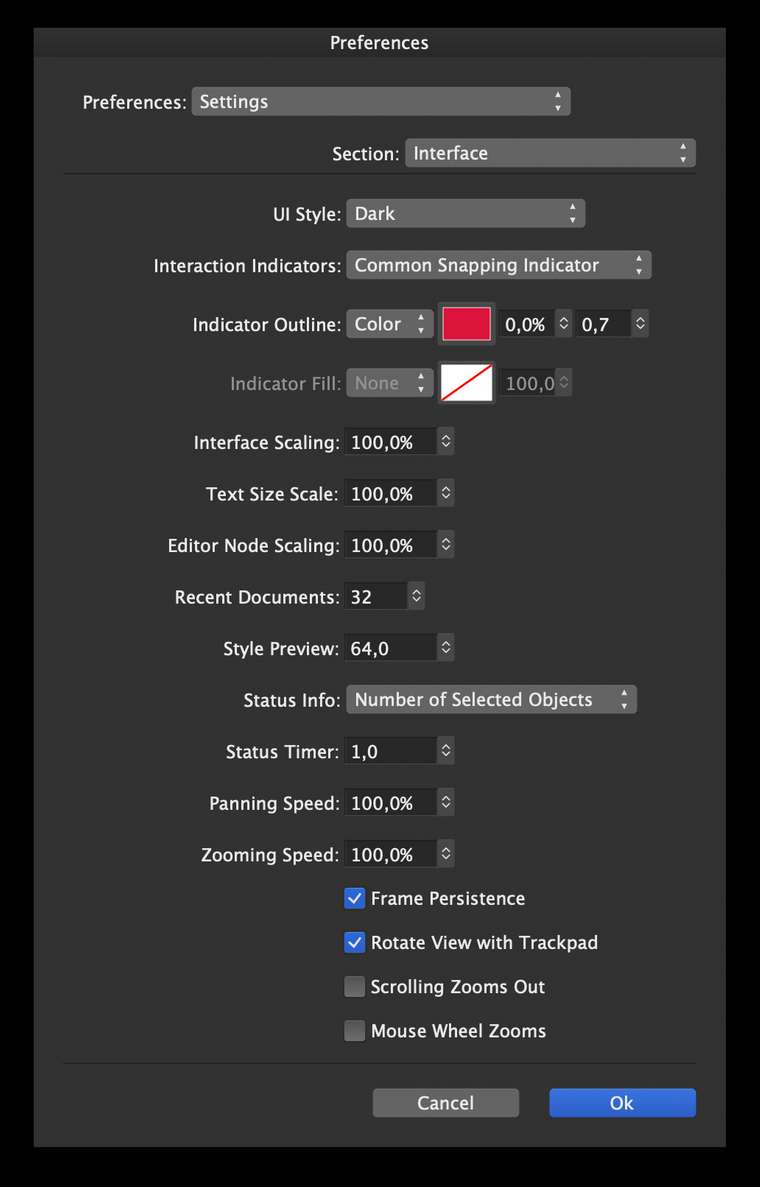
Task: Open the Status Info dropdown
Action: pyautogui.click(x=491, y=699)
